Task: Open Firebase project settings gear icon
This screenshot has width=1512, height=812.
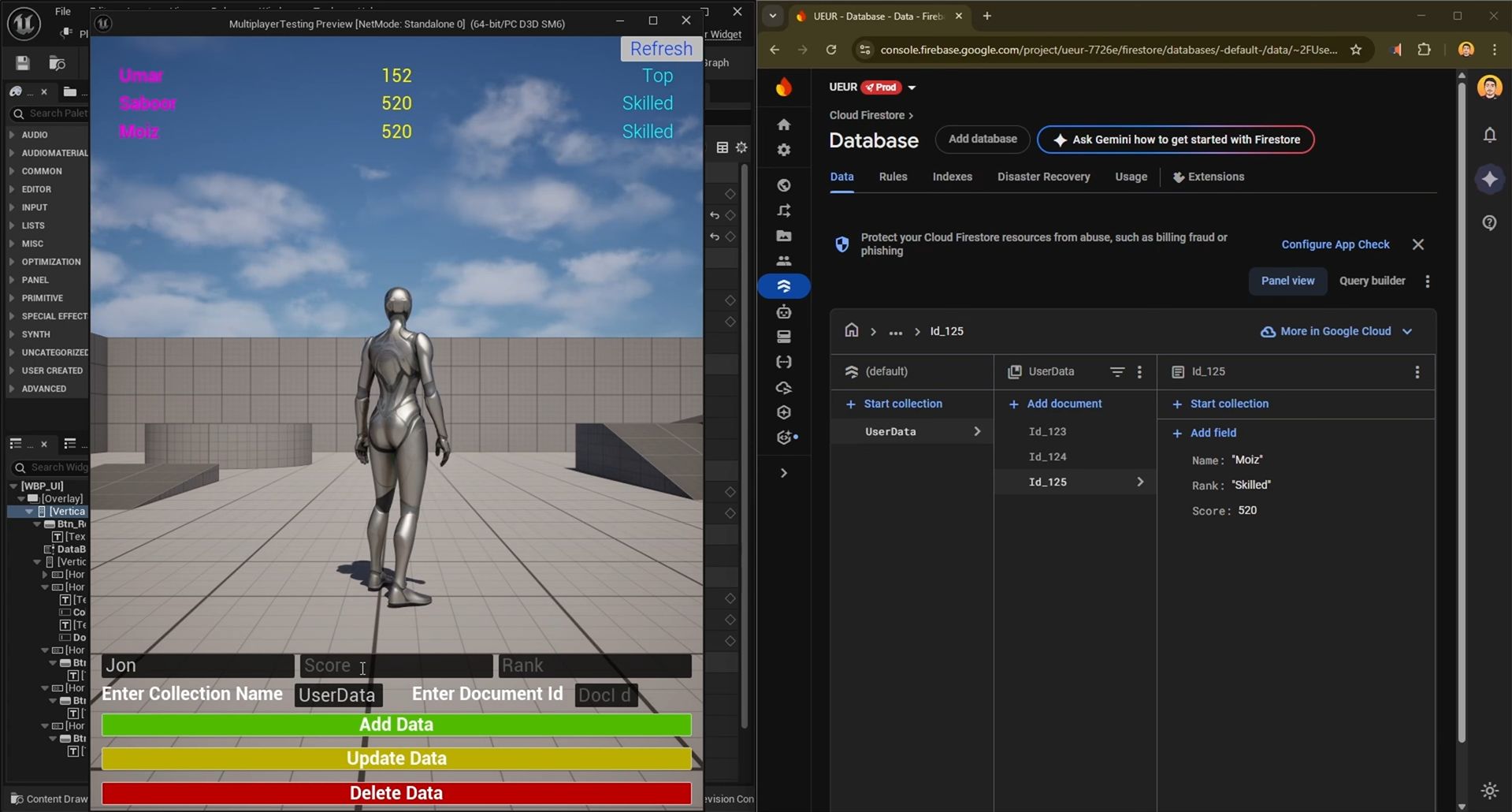Action: click(783, 150)
